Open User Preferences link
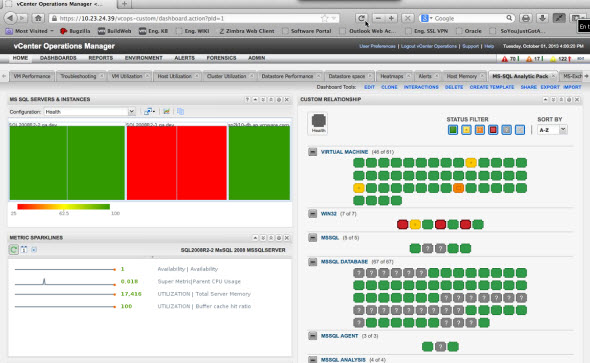 tap(377, 46)
